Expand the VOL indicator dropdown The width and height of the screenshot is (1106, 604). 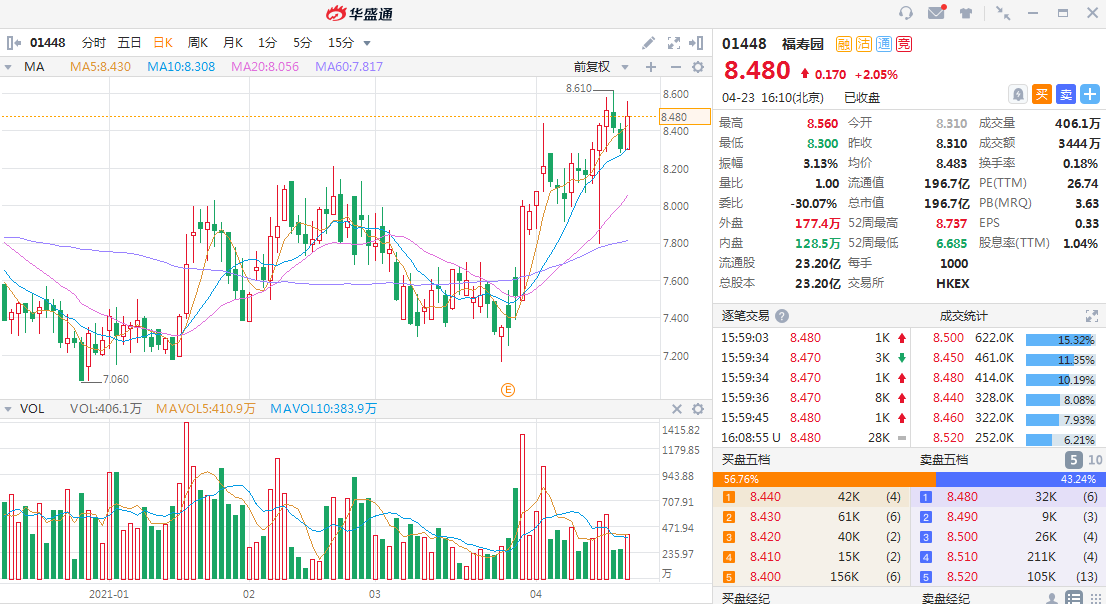(8, 409)
